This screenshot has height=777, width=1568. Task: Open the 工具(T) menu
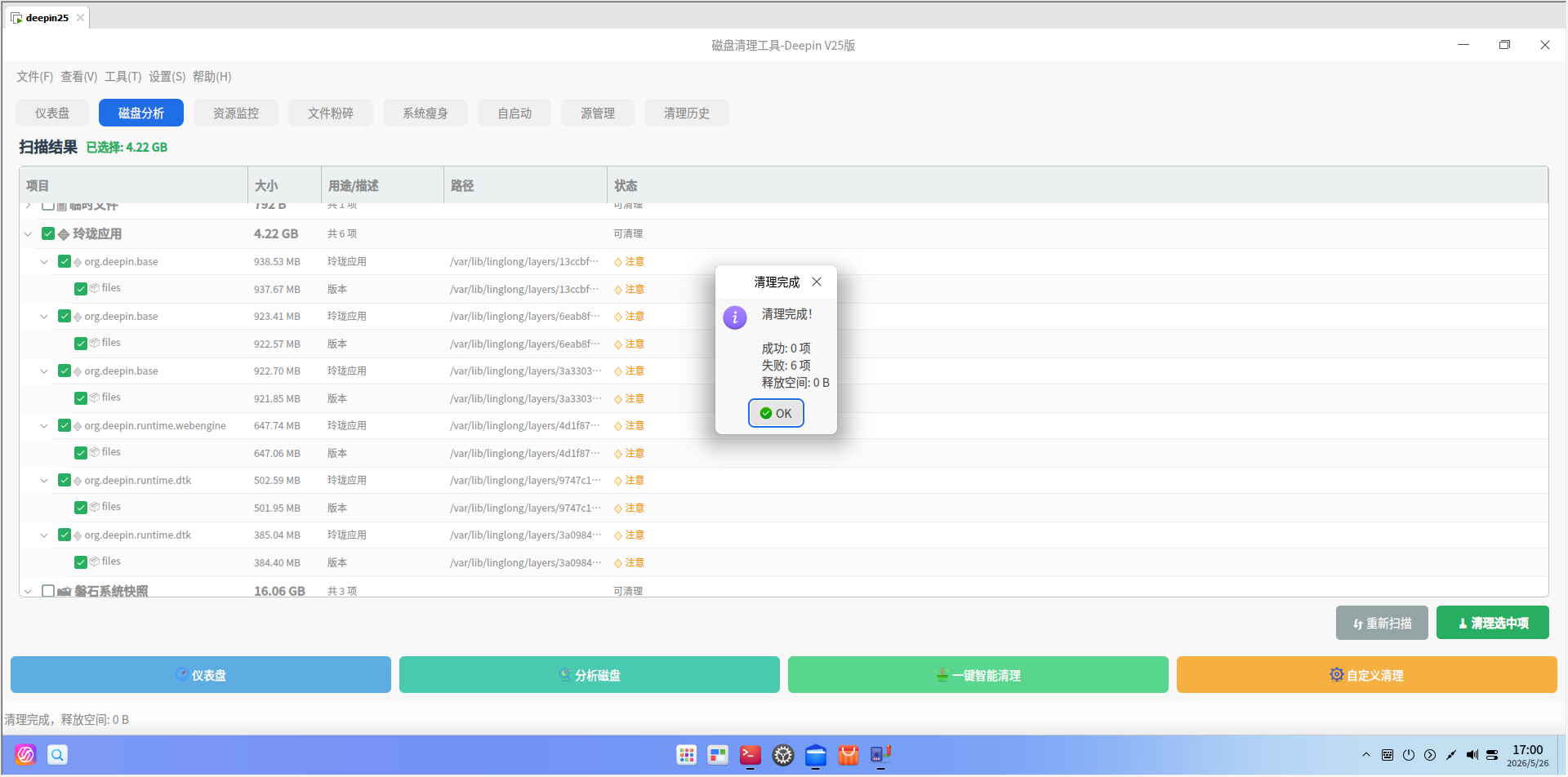pos(122,77)
